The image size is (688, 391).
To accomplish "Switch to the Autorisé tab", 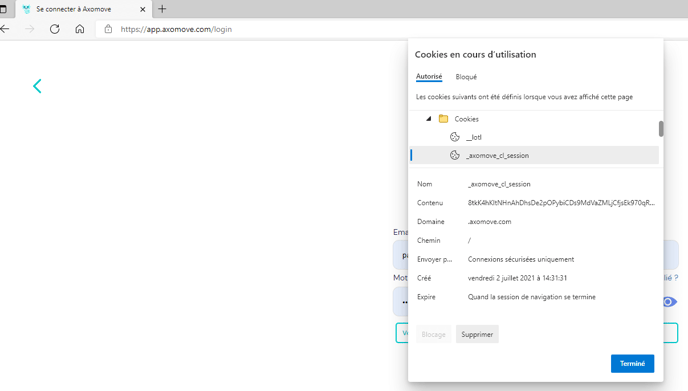I will pos(429,76).
